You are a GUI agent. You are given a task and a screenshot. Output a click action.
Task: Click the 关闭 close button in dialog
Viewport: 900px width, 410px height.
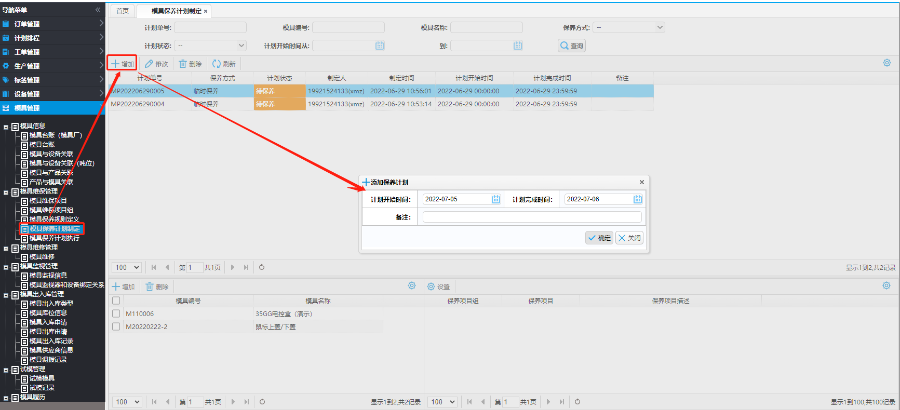coord(628,237)
